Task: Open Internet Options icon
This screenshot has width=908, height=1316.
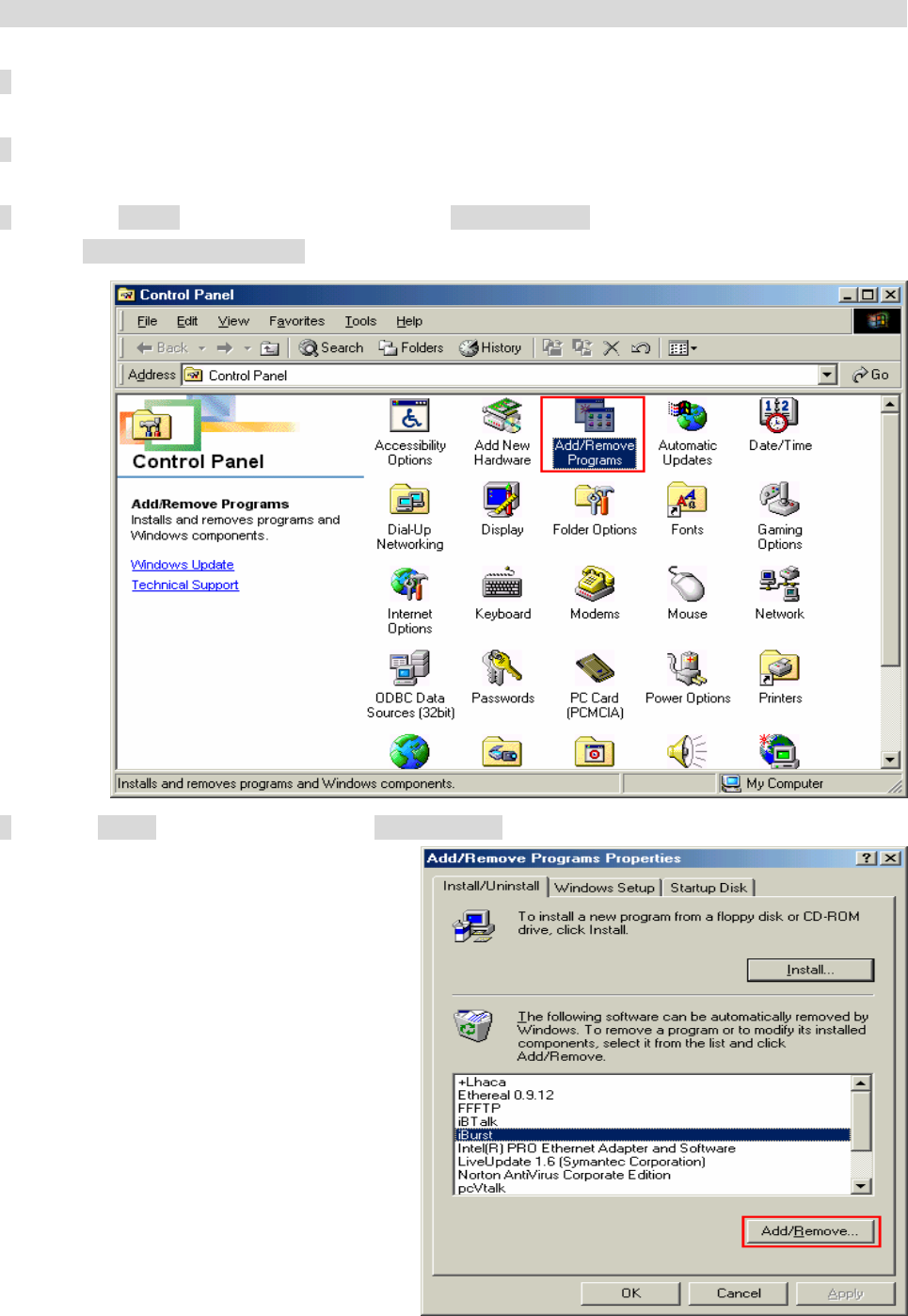Action: 409,601
